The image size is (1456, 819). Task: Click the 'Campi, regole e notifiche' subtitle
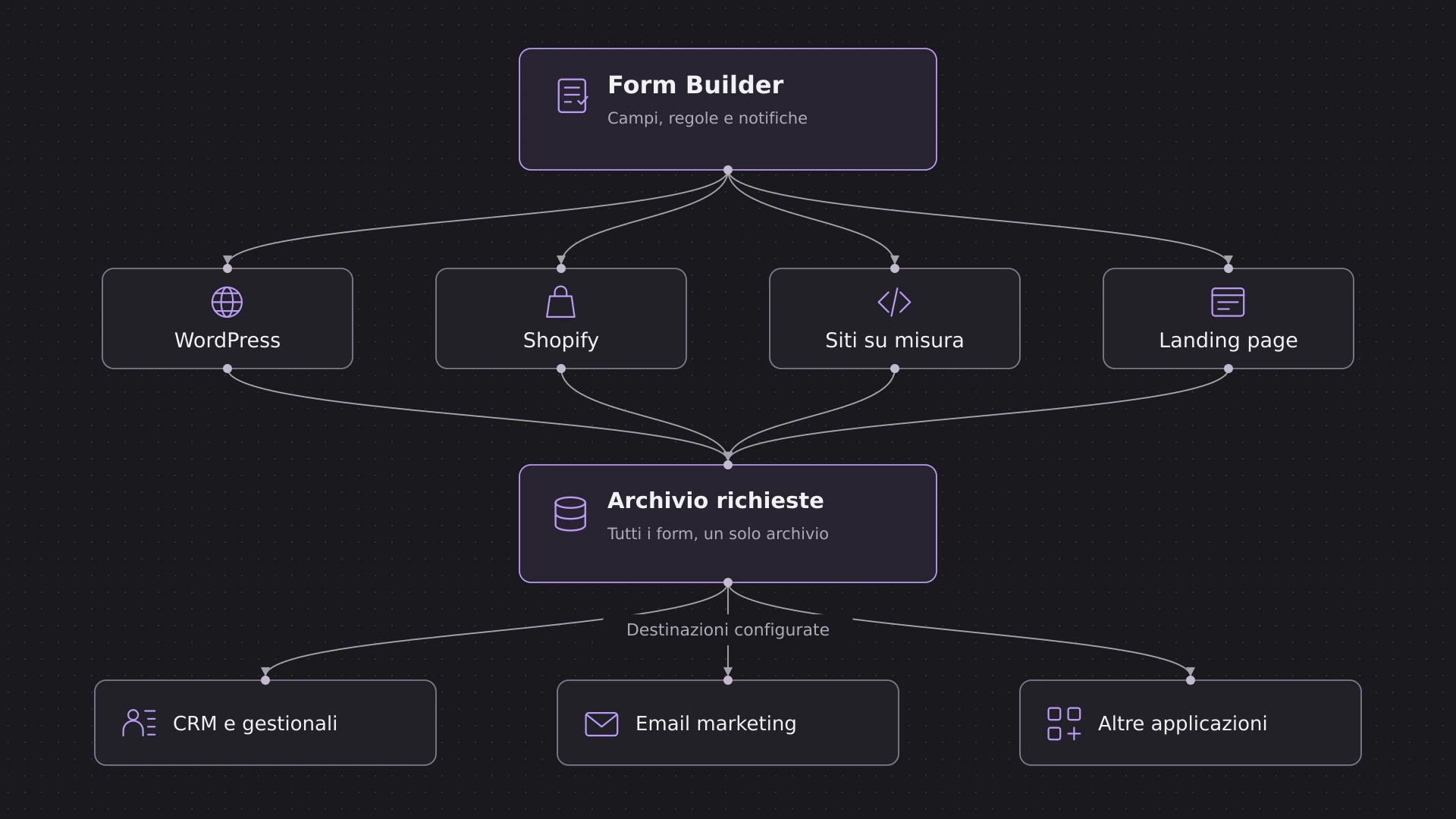pos(707,118)
